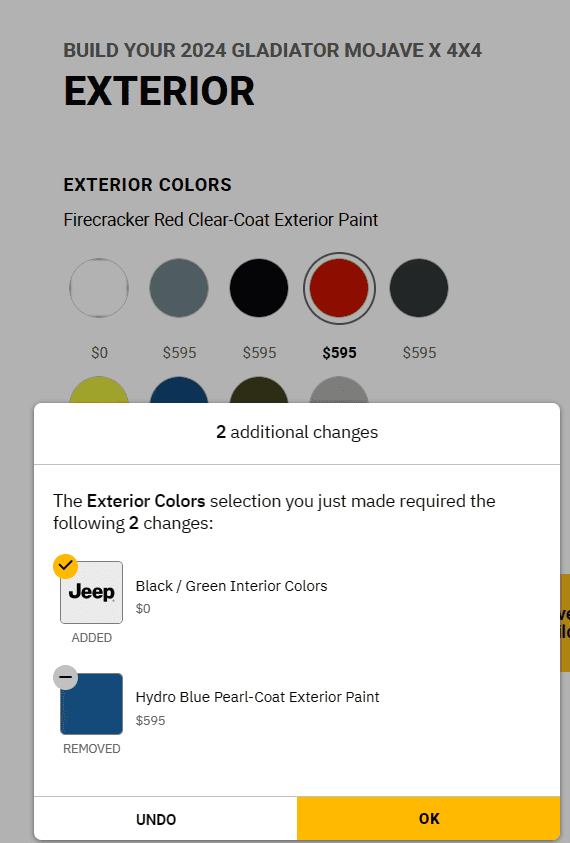Screen dimensions: 570x843
Task: Select the dark charcoal exterior color swatch
Action: point(419,288)
